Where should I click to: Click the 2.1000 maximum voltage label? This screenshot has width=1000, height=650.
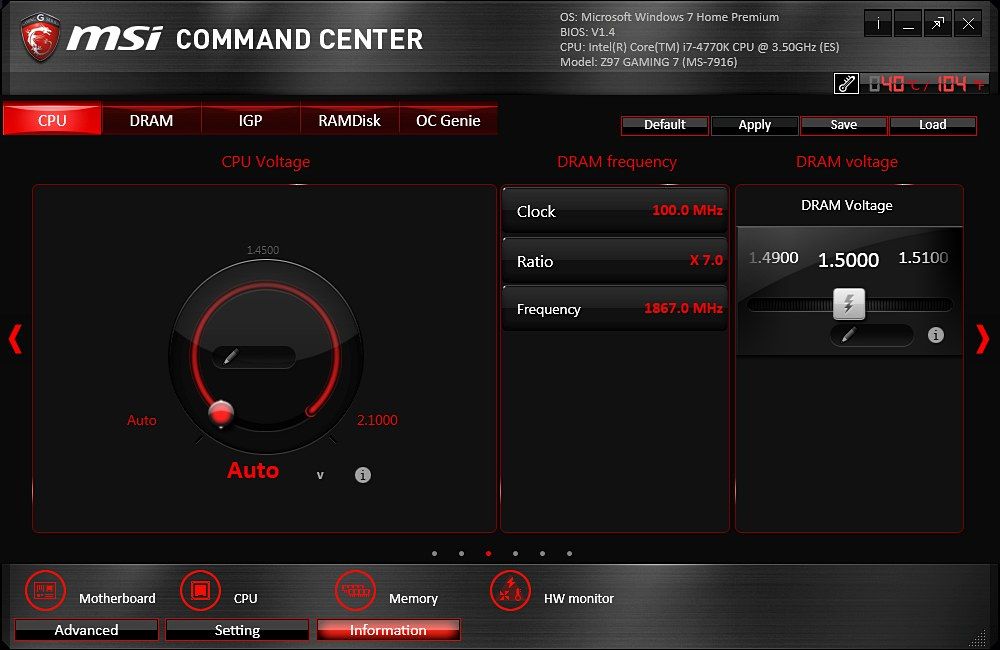point(377,420)
